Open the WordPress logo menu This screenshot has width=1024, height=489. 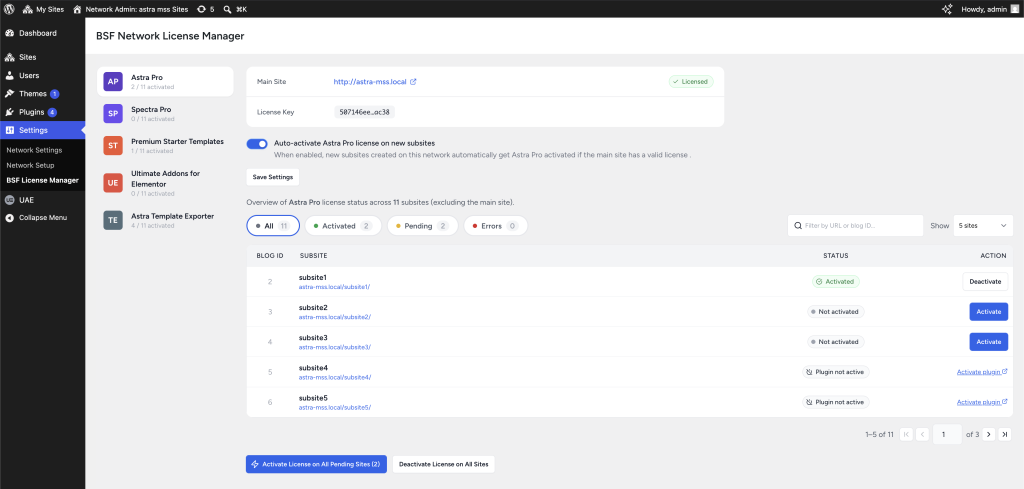(x=9, y=9)
